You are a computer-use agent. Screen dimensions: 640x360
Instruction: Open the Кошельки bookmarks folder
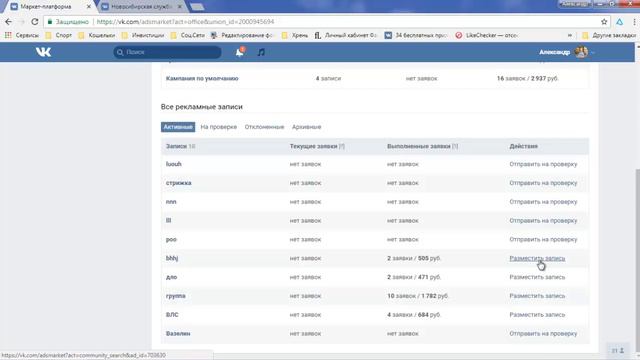96,36
